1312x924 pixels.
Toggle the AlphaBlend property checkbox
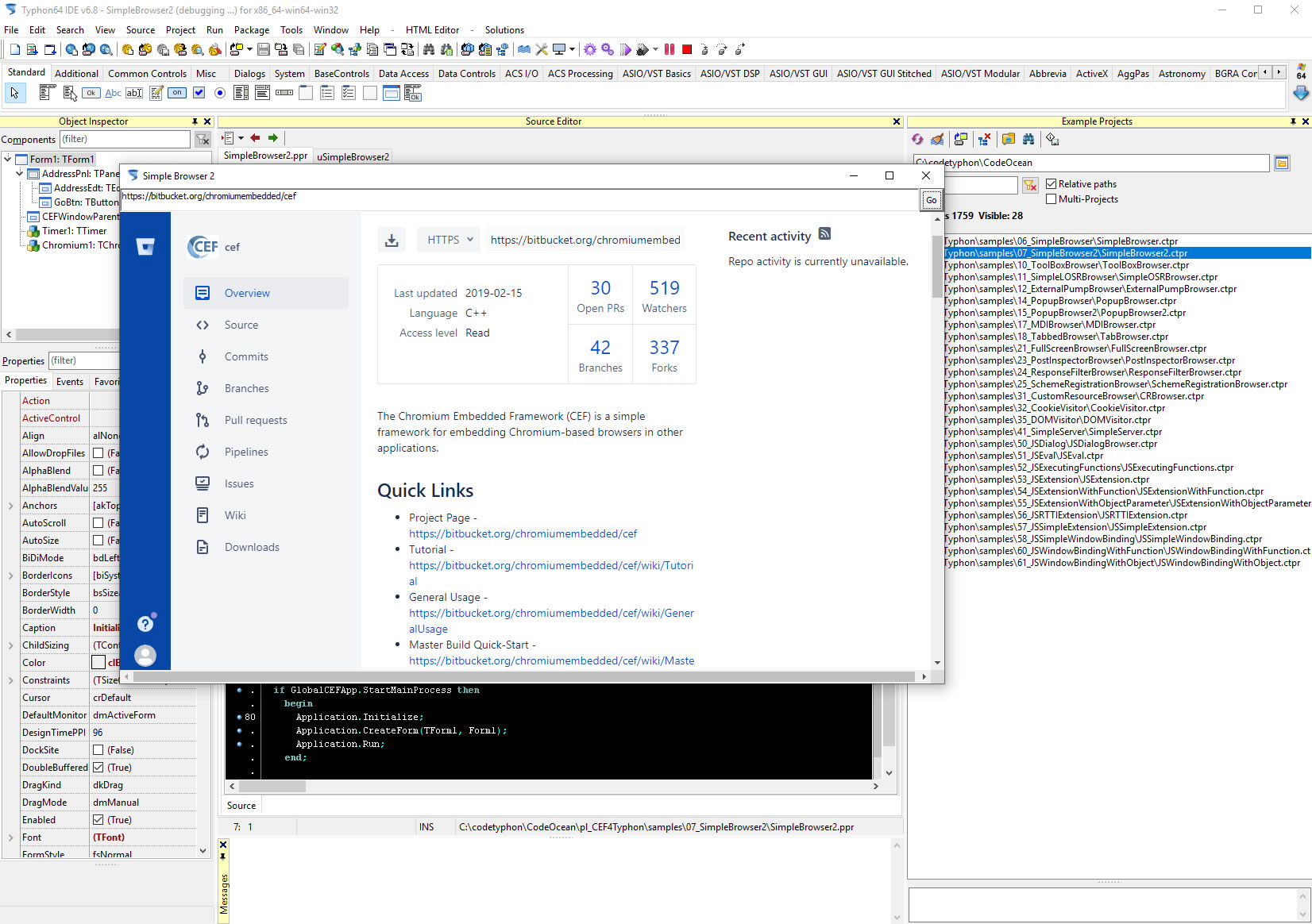pos(98,471)
